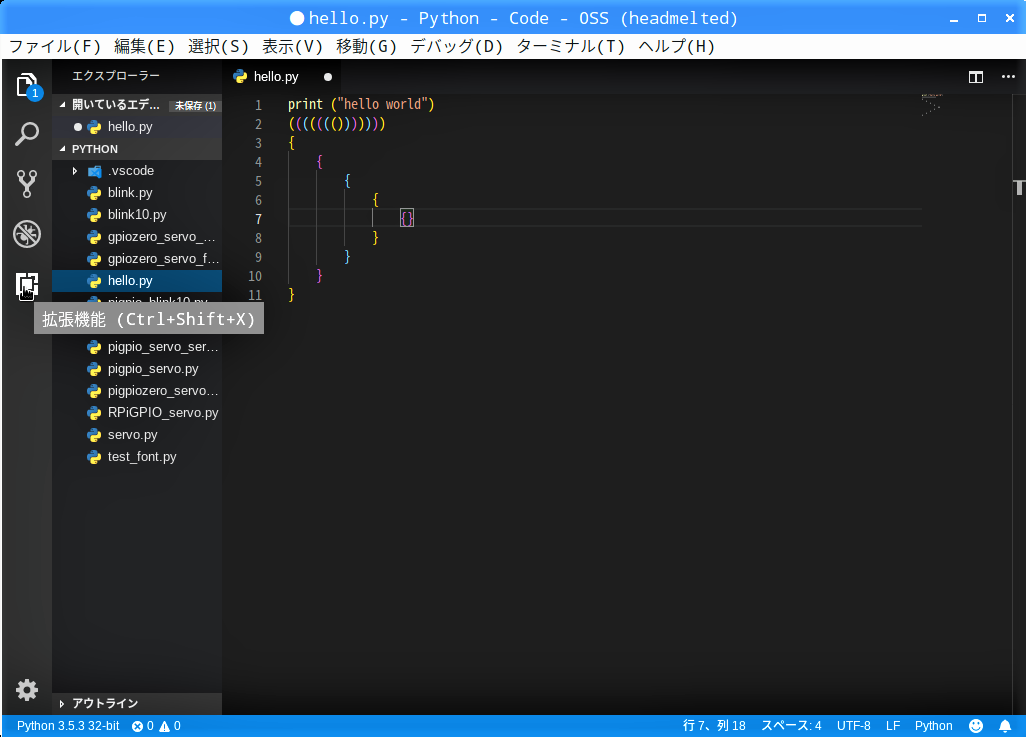Screen dimensions: 1026x737
Task: Open the Extensions view icon
Action: [27, 286]
